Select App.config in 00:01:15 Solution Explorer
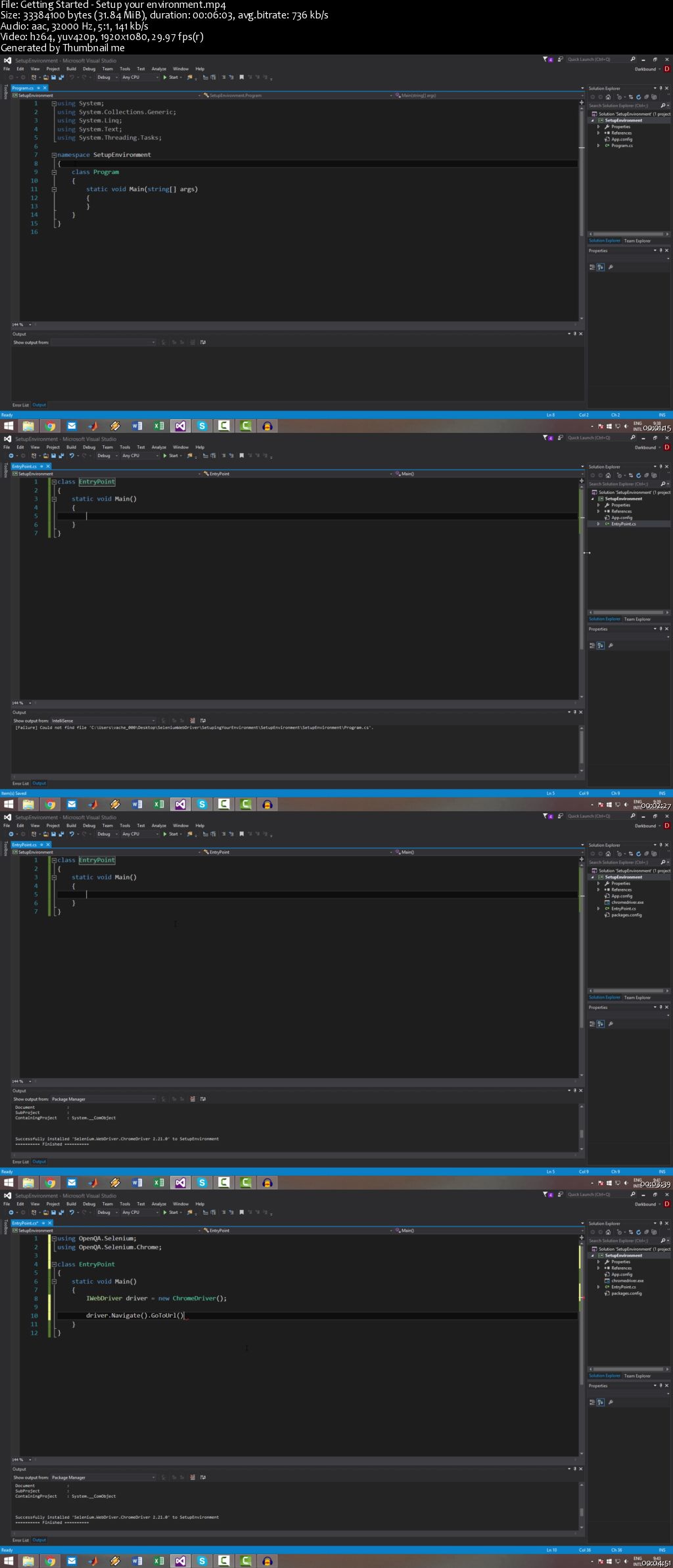 point(622,139)
